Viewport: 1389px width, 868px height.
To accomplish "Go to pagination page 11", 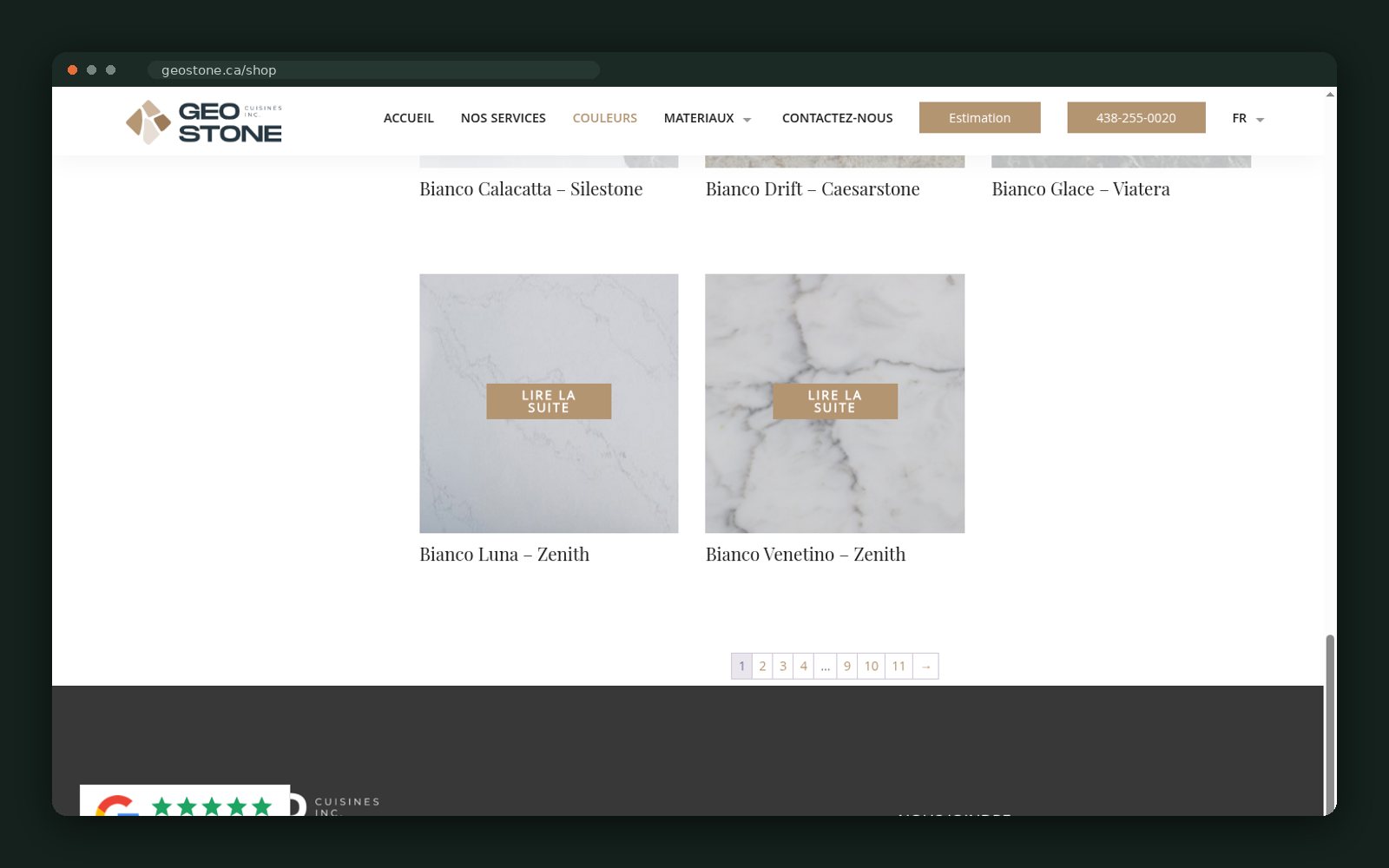I will coord(899,666).
